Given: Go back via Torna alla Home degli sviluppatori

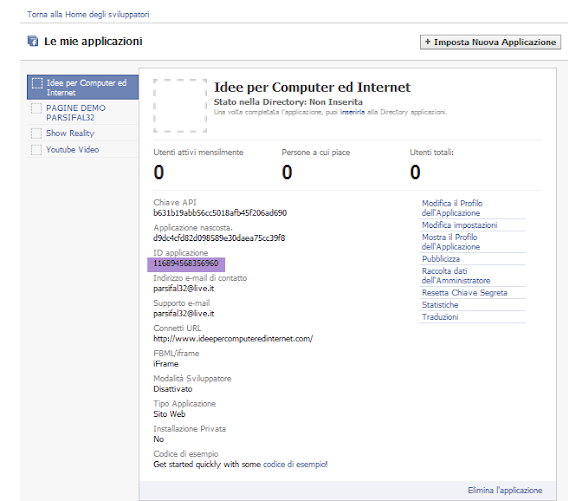Looking at the screenshot, I should point(88,14).
